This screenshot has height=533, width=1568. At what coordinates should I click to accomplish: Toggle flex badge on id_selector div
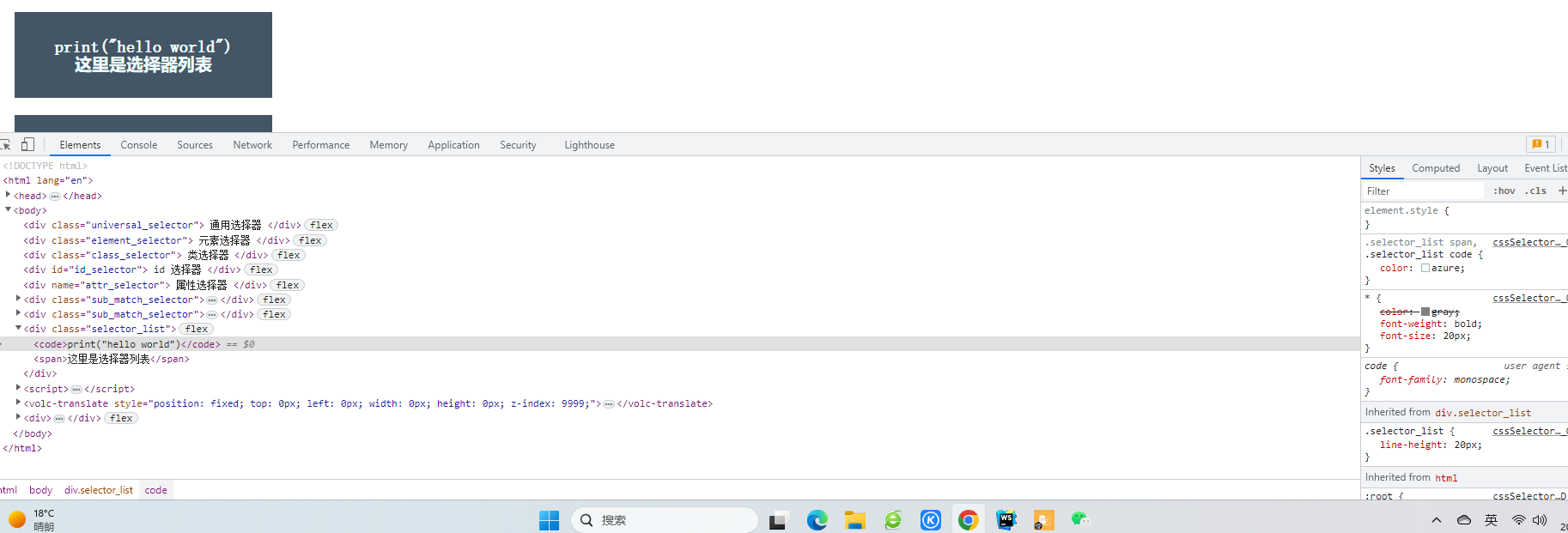pos(262,270)
